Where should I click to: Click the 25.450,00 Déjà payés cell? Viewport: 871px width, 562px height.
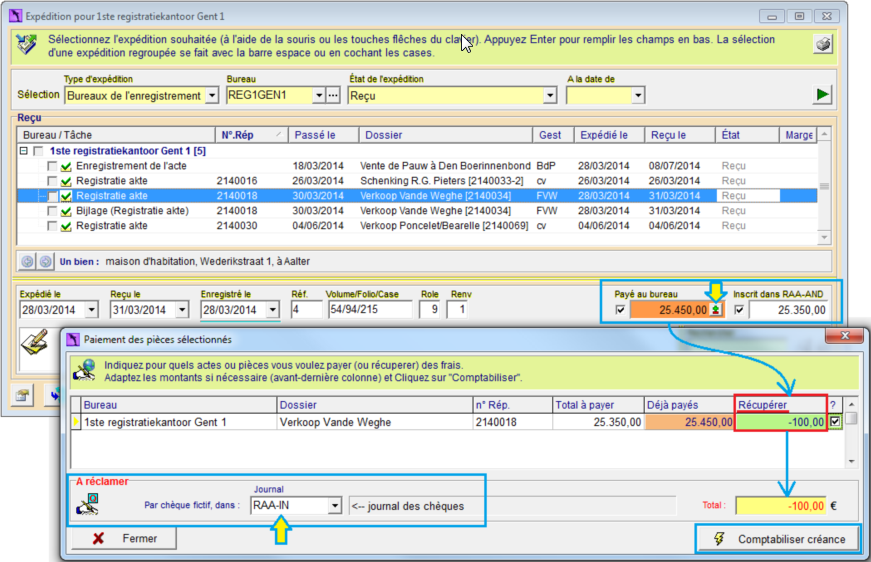(x=689, y=422)
